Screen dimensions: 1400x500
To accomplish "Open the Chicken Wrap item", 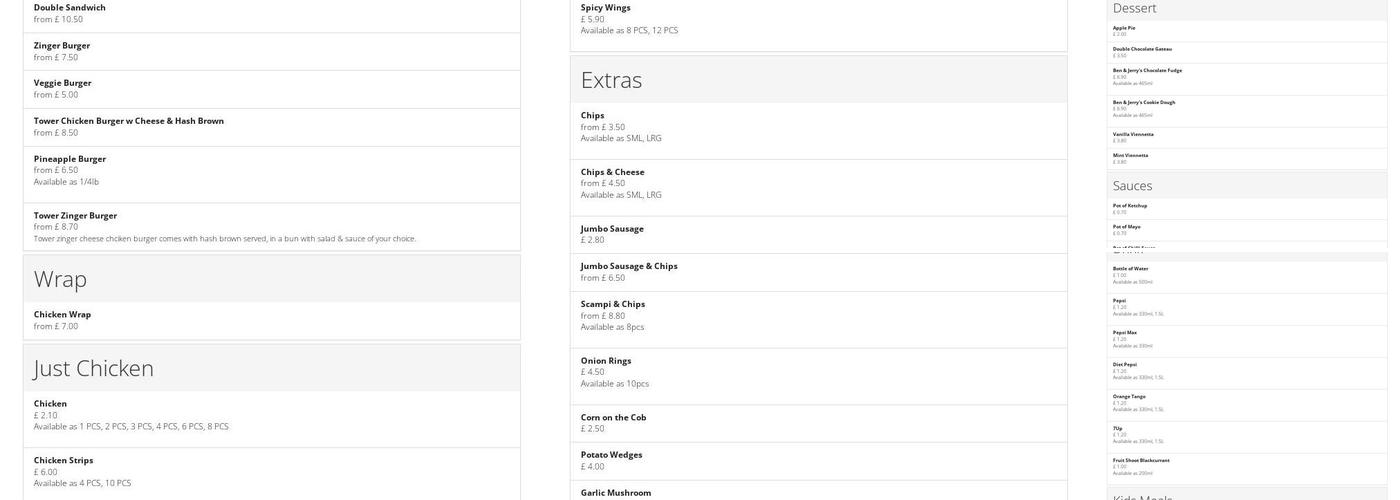I will 63,315.
